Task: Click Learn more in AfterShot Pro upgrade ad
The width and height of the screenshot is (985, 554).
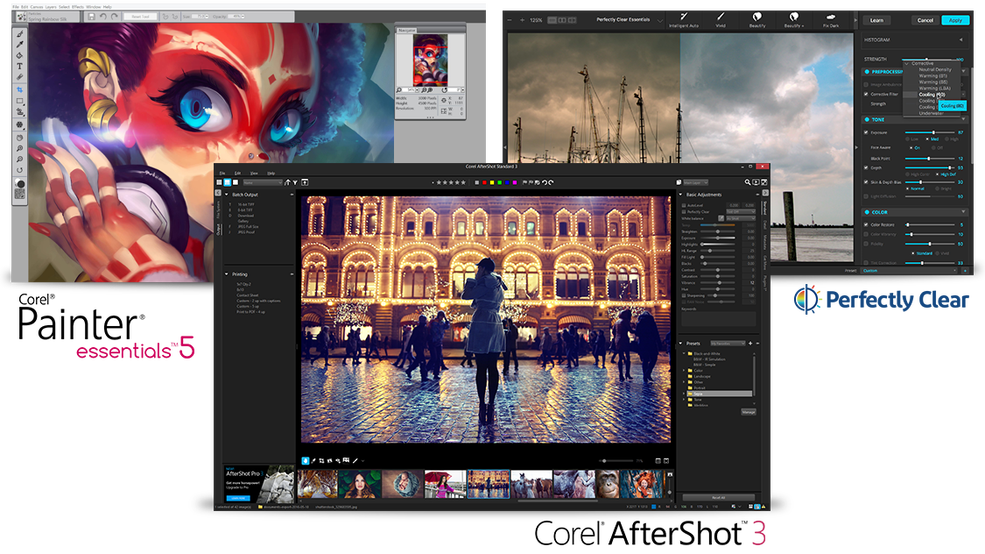Action: pyautogui.click(x=237, y=498)
